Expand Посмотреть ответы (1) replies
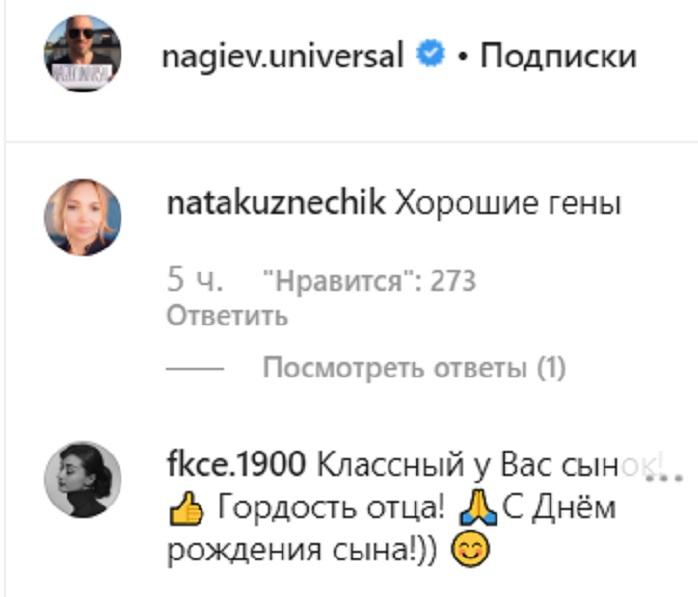Viewport: 698px width, 597px height. [x=414, y=368]
